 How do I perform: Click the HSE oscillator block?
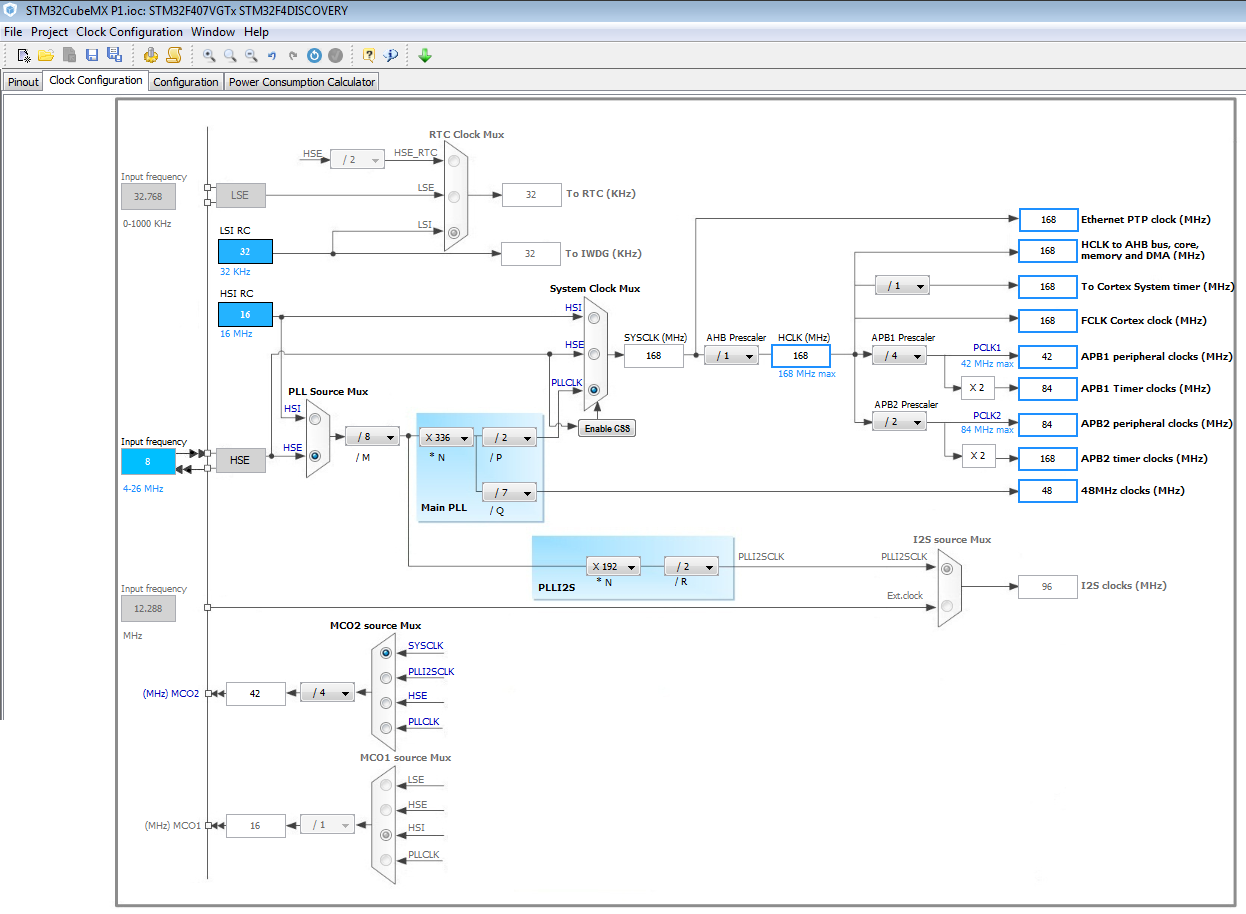(240, 460)
